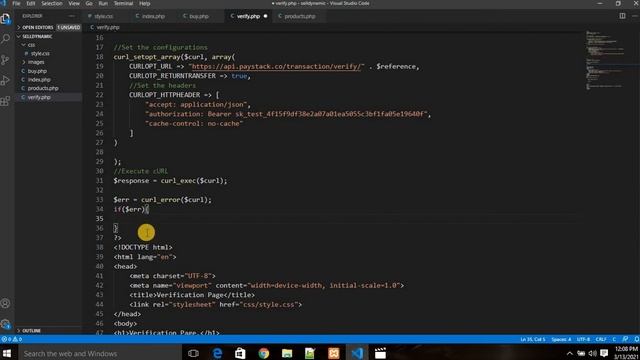Open Task View on the taskbar

(x=193, y=353)
